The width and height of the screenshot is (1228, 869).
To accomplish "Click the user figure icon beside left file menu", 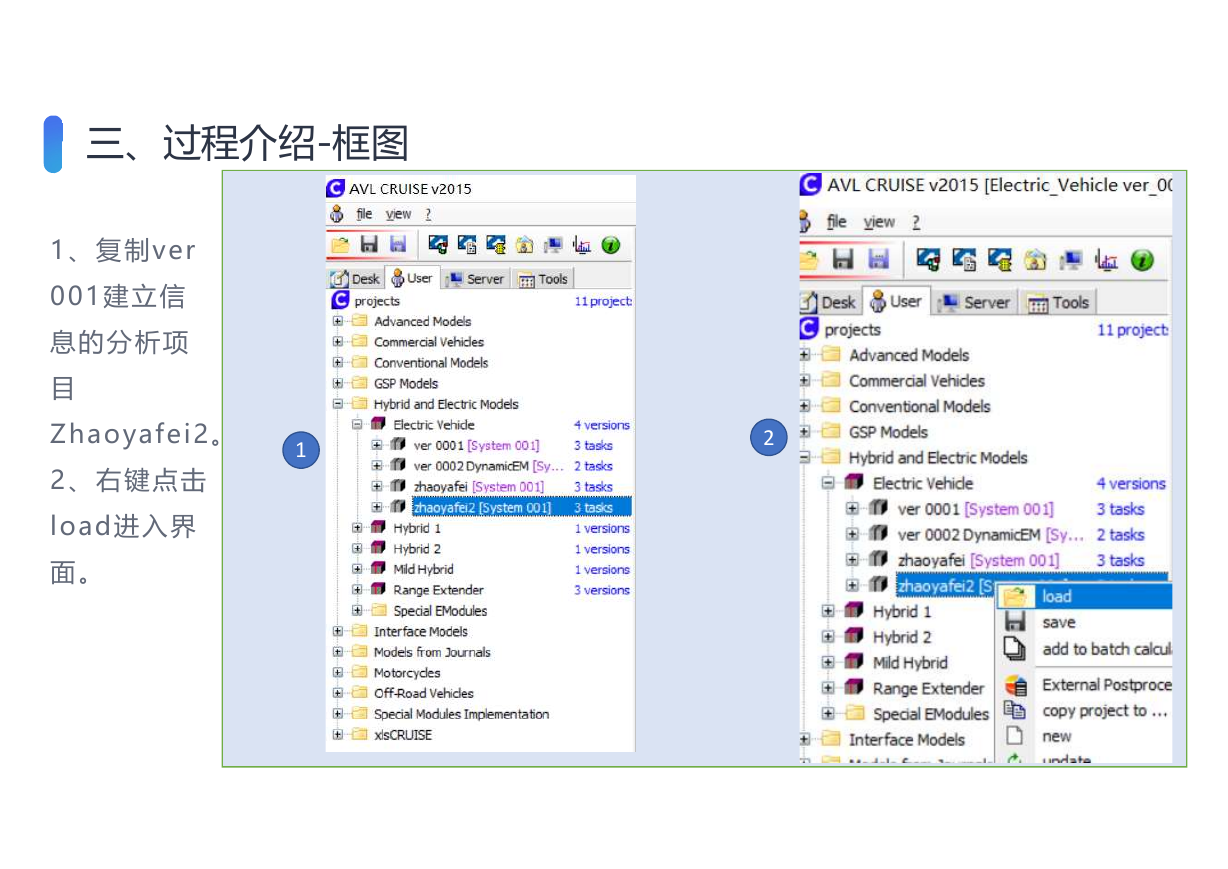I will [337, 214].
